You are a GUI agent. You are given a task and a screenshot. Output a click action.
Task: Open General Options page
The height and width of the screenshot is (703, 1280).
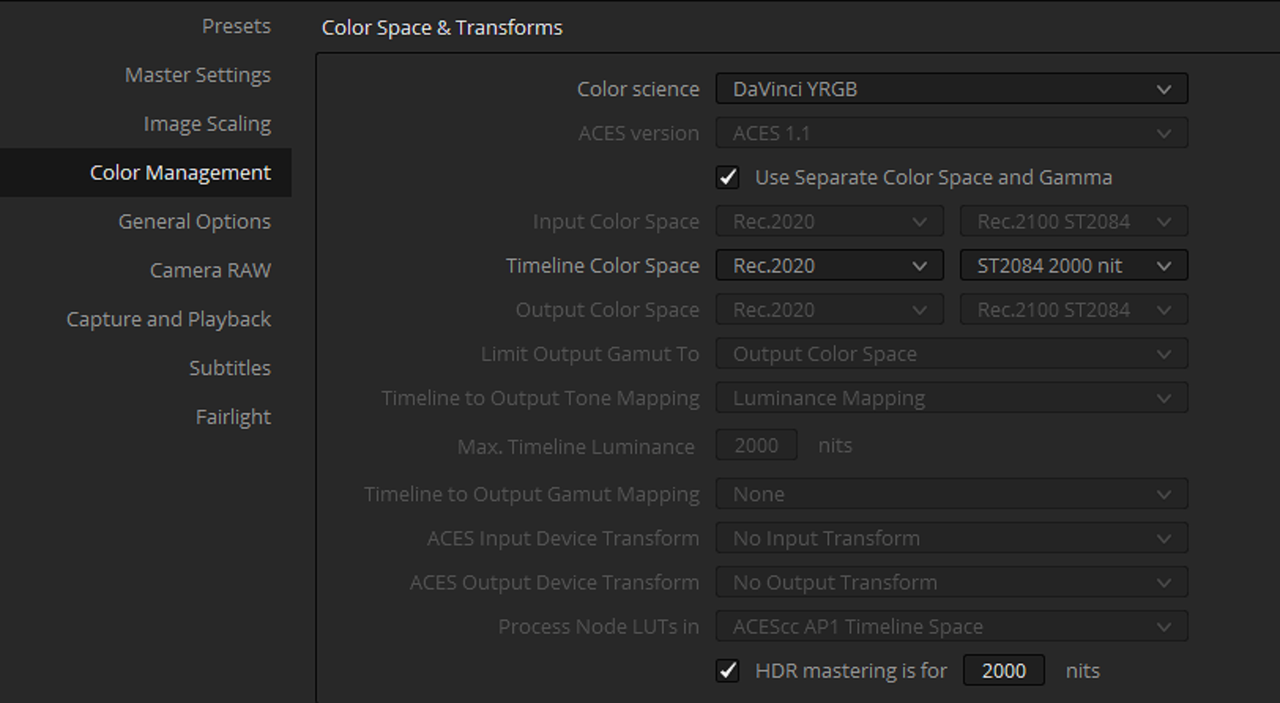tap(194, 222)
